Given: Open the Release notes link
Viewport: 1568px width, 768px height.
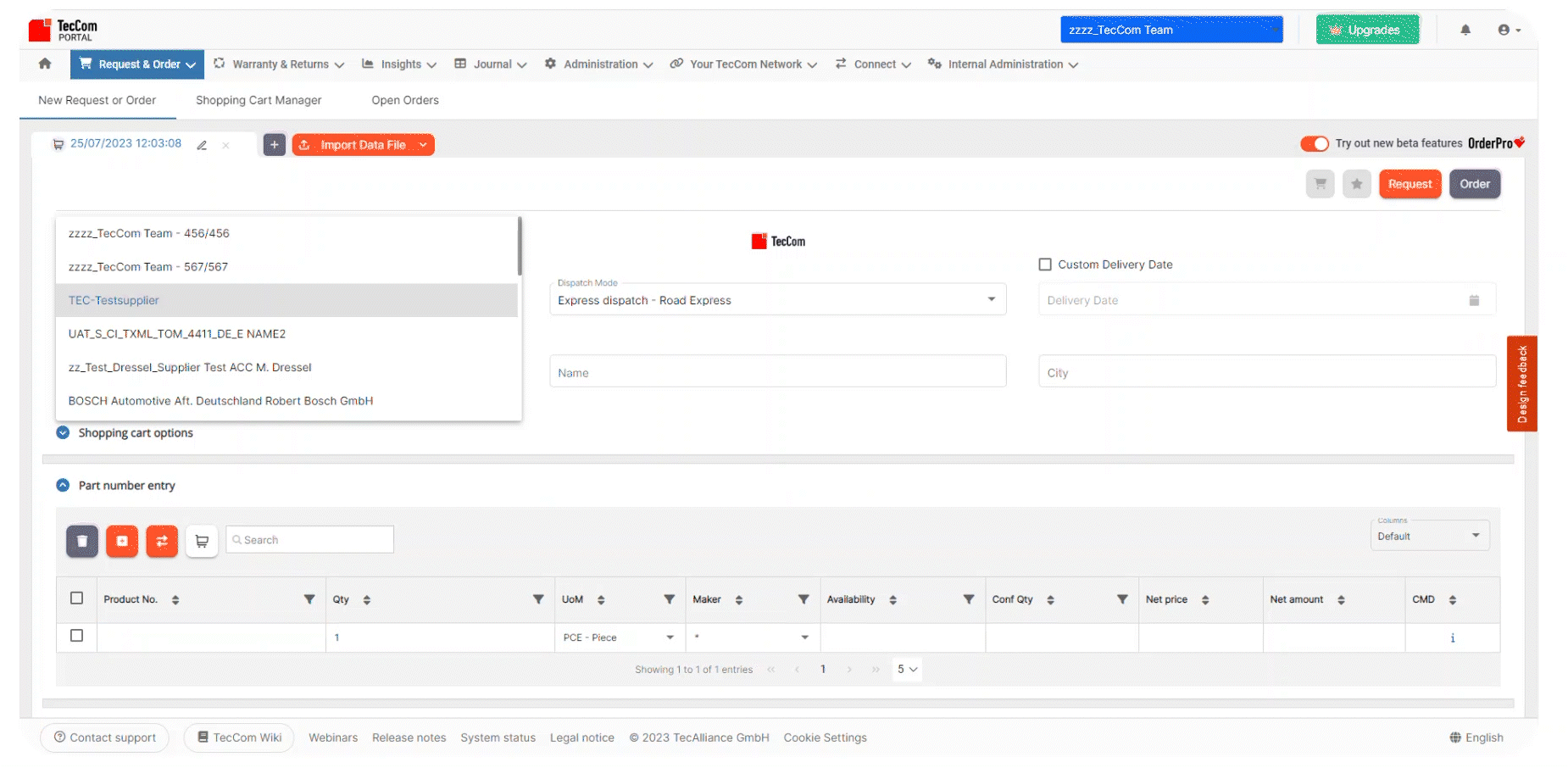Looking at the screenshot, I should coord(409,737).
